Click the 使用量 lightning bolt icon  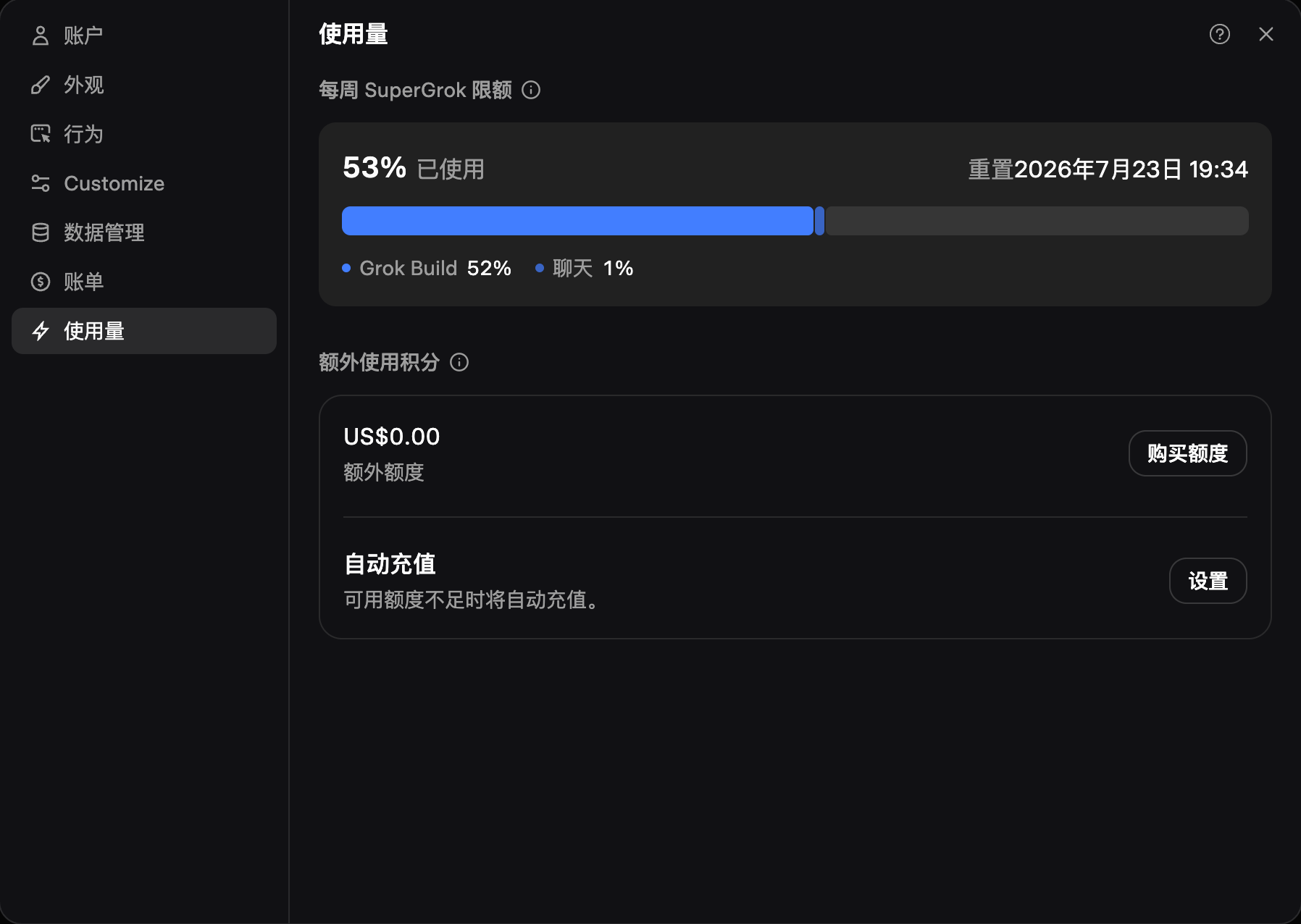41,331
